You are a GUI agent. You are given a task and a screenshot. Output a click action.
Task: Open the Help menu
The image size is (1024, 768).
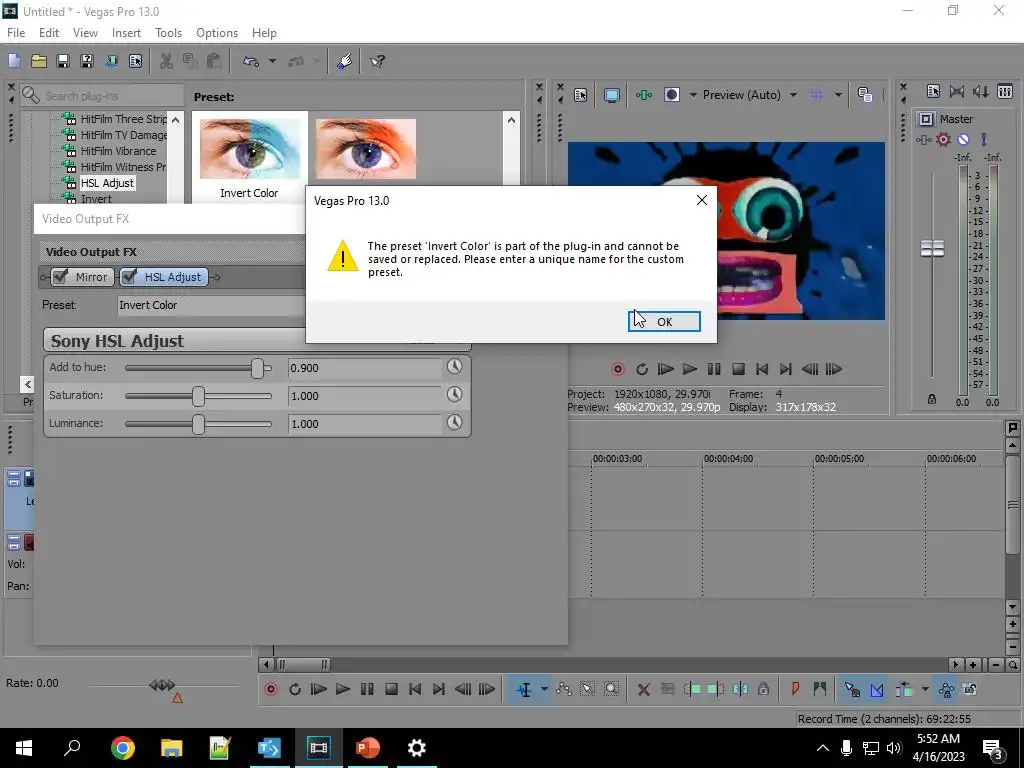pyautogui.click(x=264, y=33)
